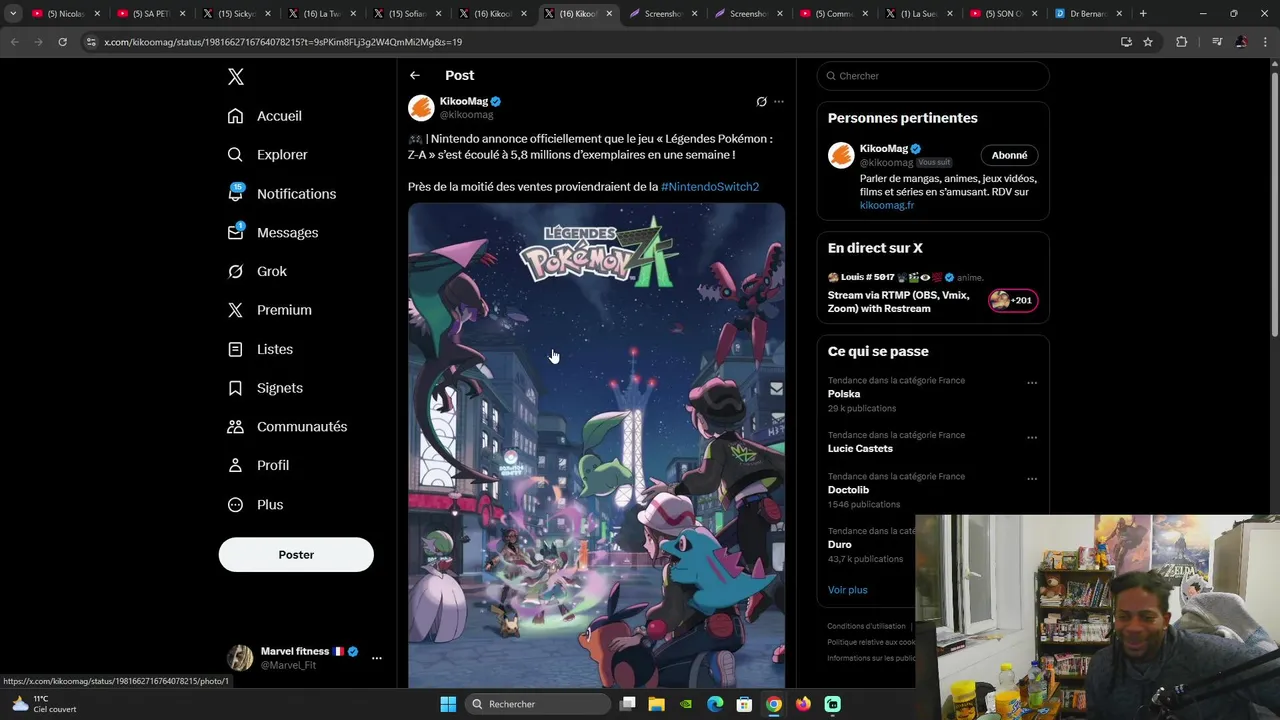Open the Stream via RTMP live broadcast
Image resolution: width=1280 pixels, height=720 pixels.
(900, 302)
